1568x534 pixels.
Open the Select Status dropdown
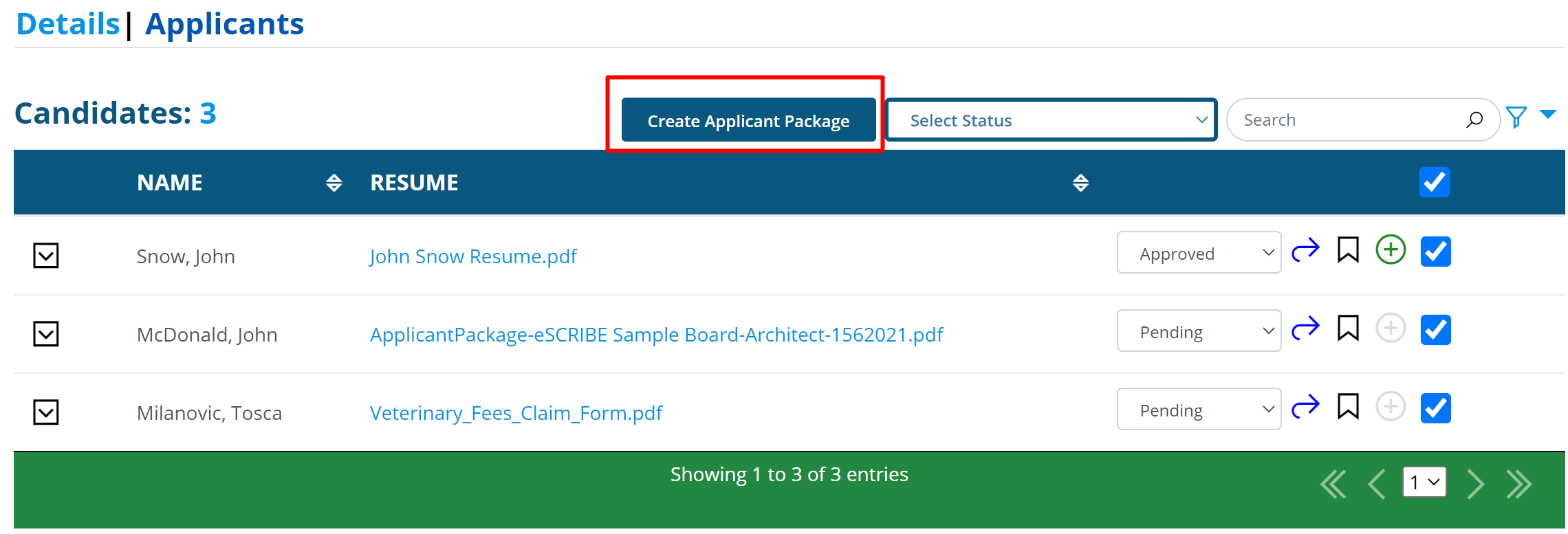click(1051, 120)
